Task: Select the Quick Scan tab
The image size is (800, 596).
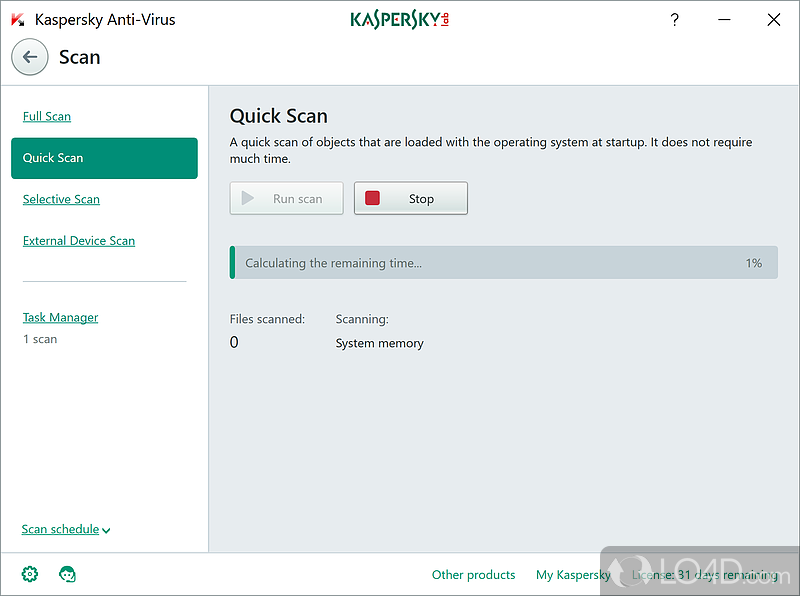Action: click(x=104, y=158)
